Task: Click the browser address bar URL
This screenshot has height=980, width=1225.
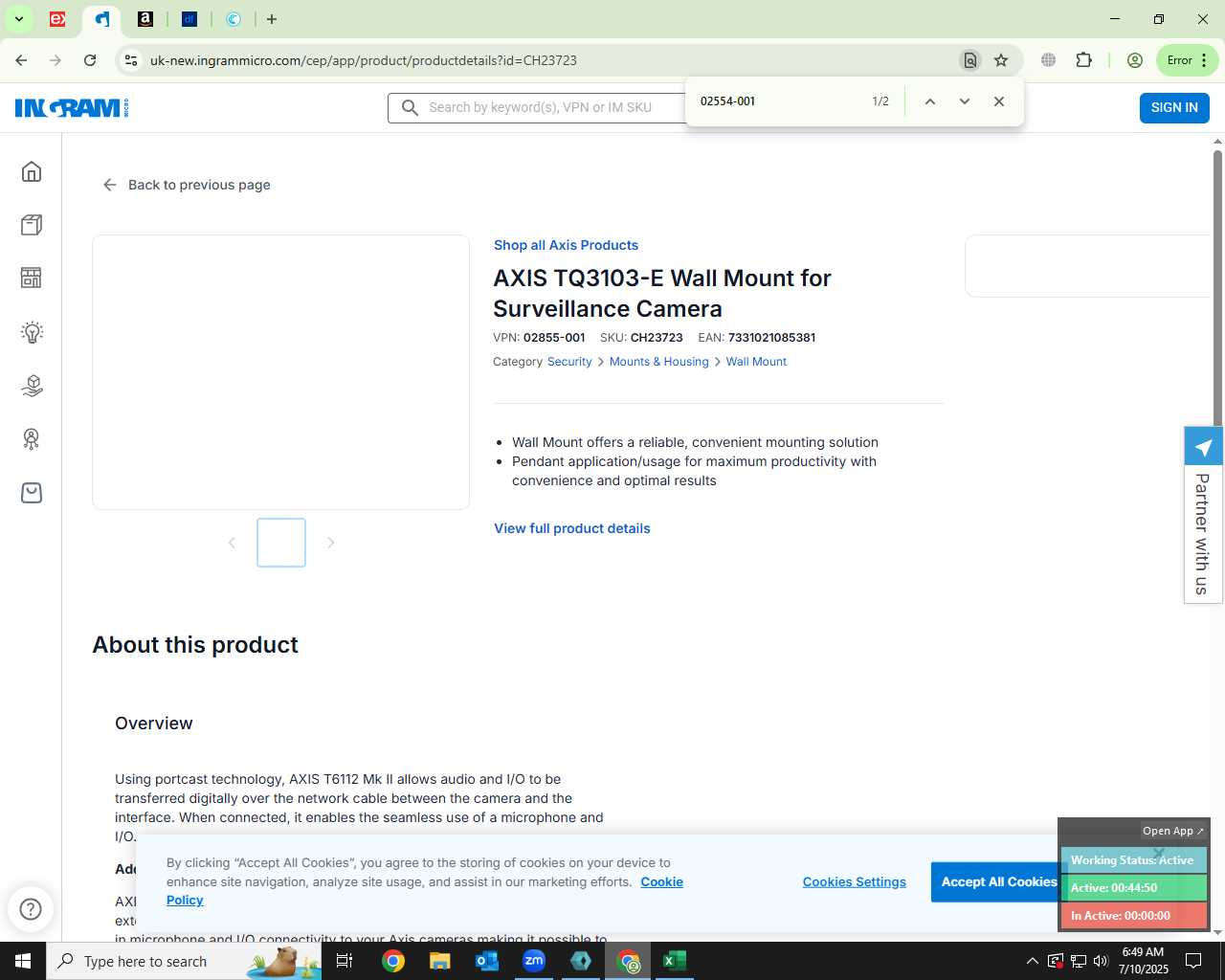Action: point(364,60)
